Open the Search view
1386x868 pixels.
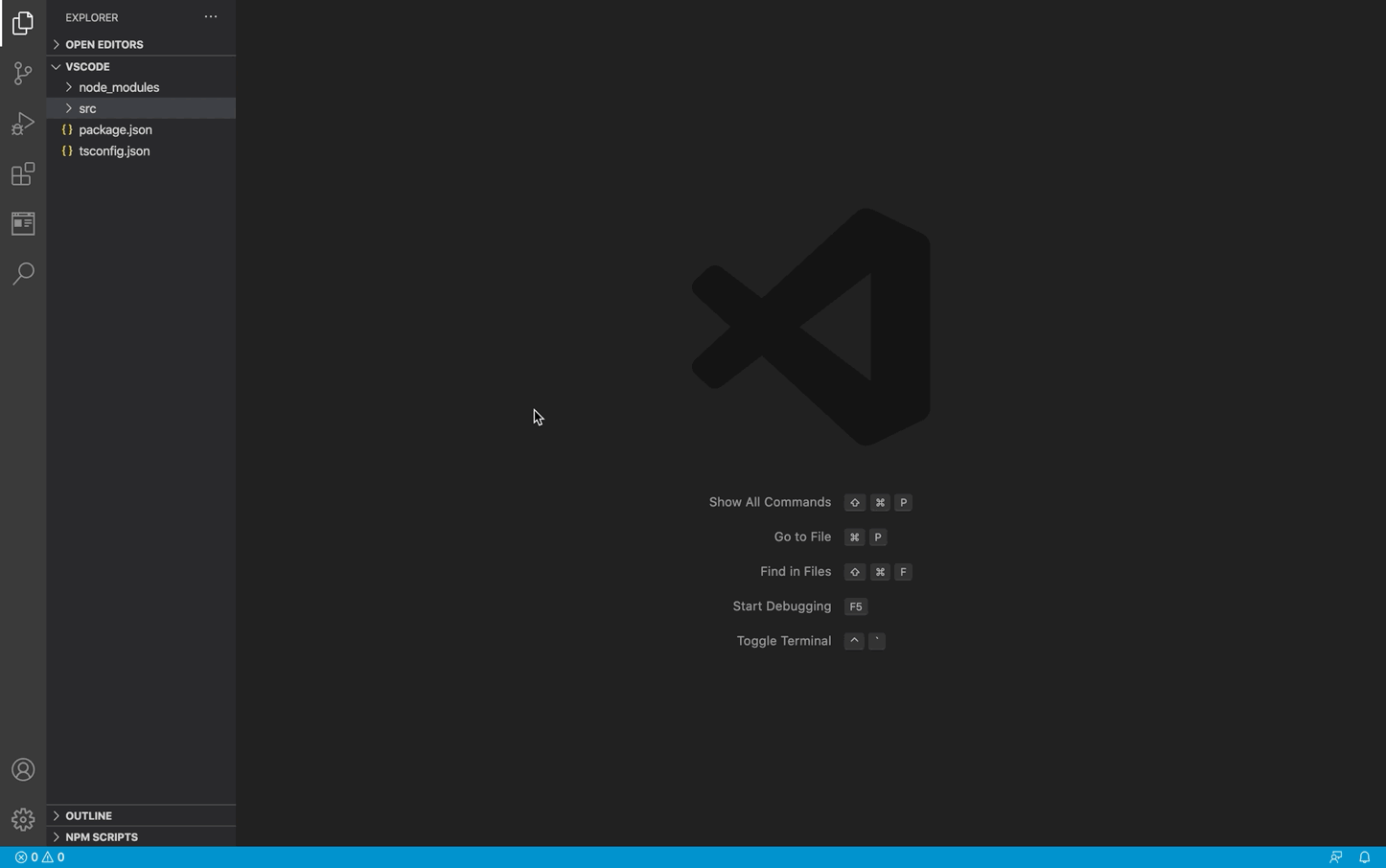(x=23, y=274)
